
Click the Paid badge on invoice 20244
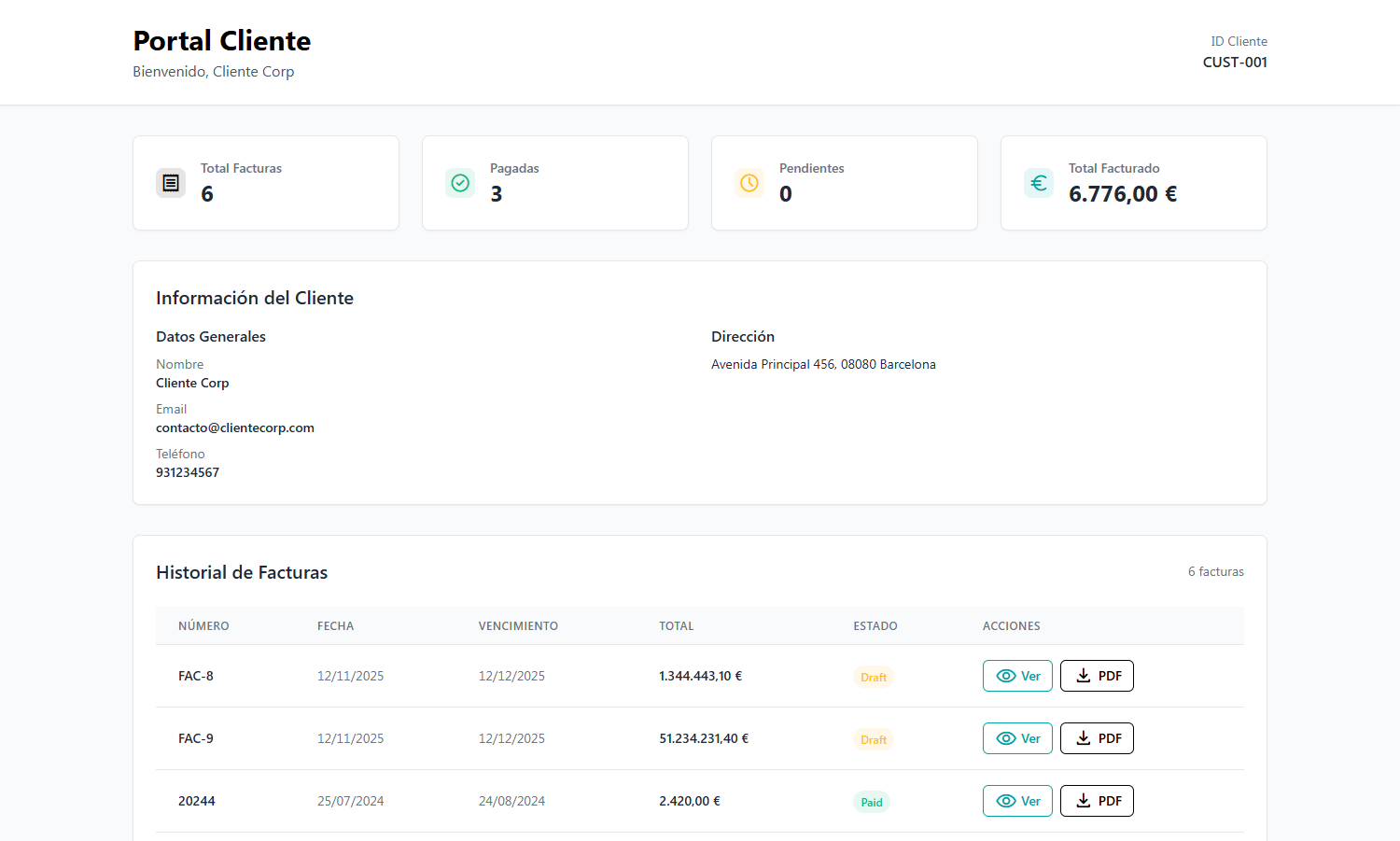872,802
